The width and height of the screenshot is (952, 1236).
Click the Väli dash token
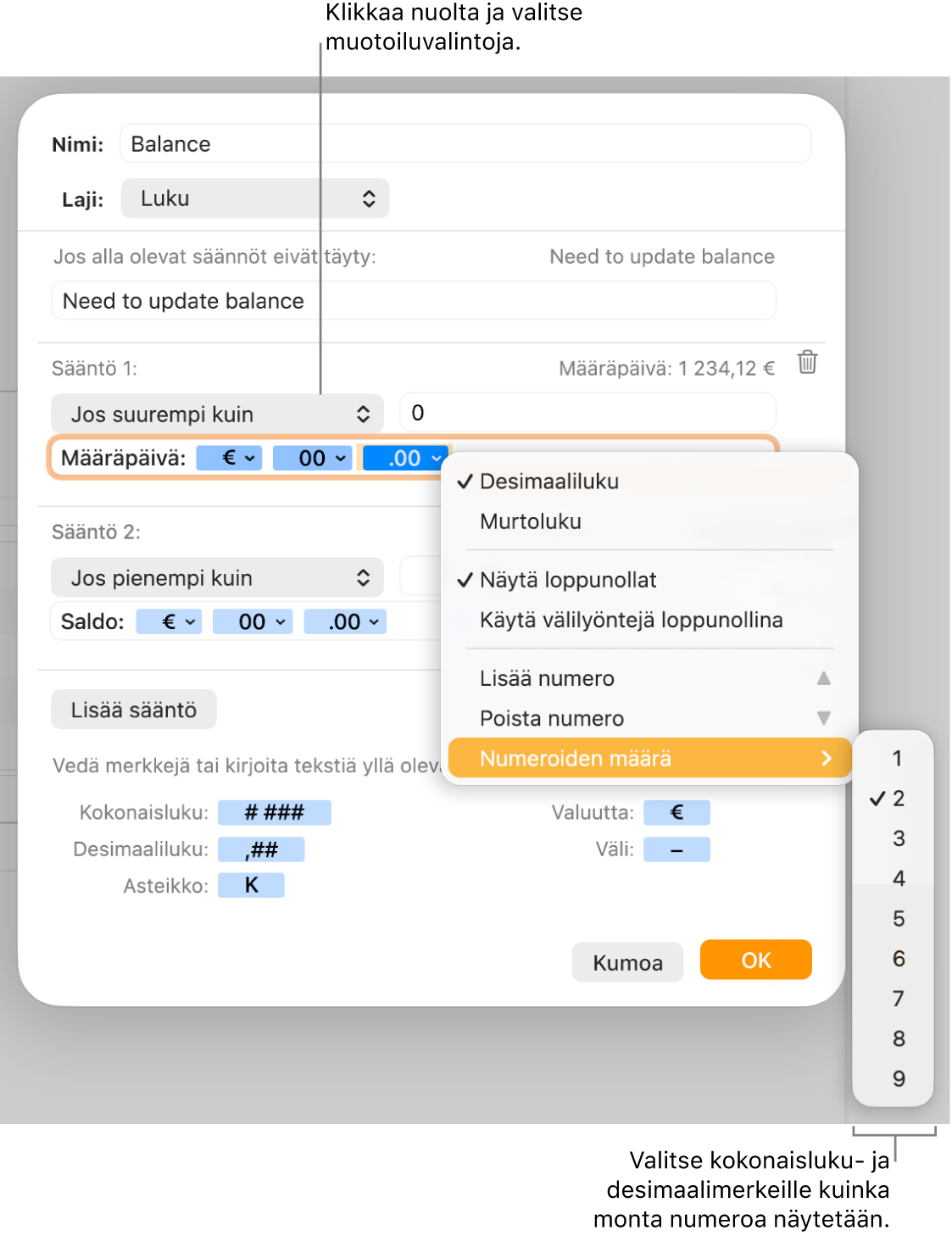pos(676,849)
